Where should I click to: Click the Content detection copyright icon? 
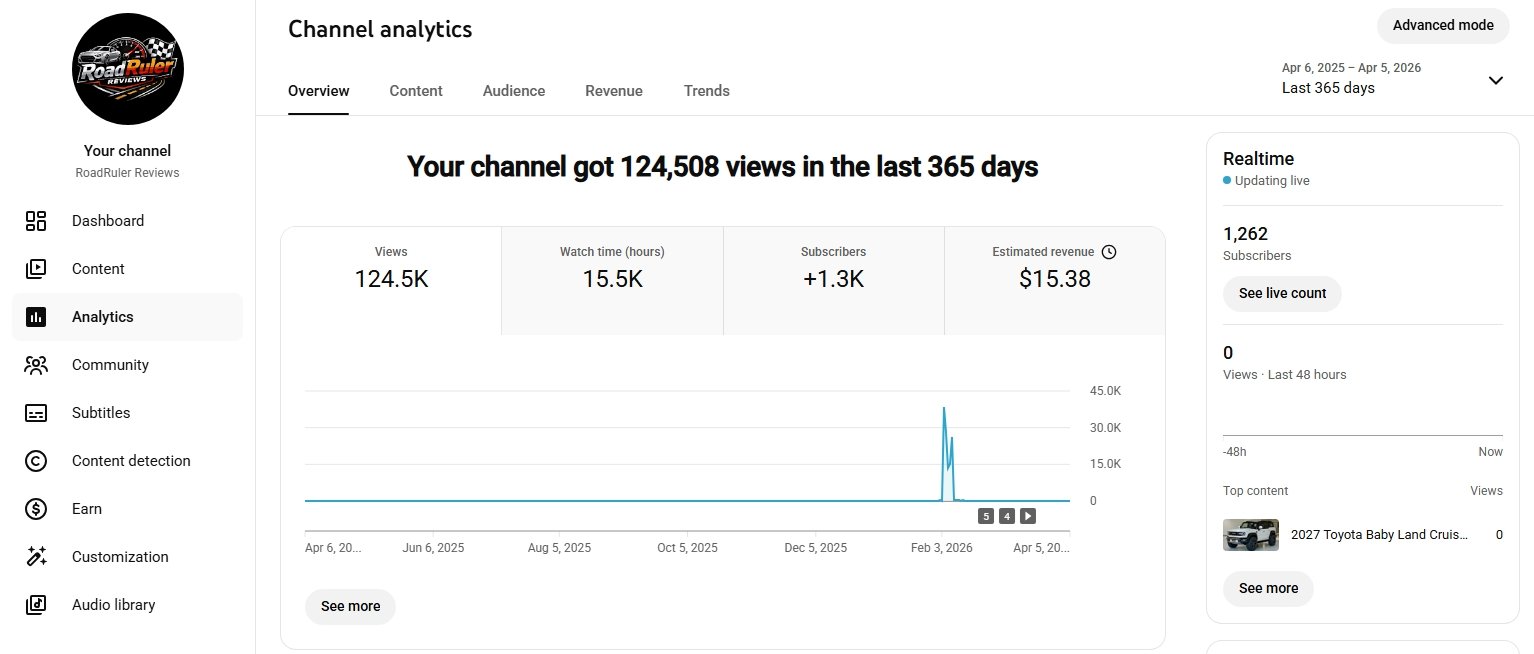coord(36,461)
